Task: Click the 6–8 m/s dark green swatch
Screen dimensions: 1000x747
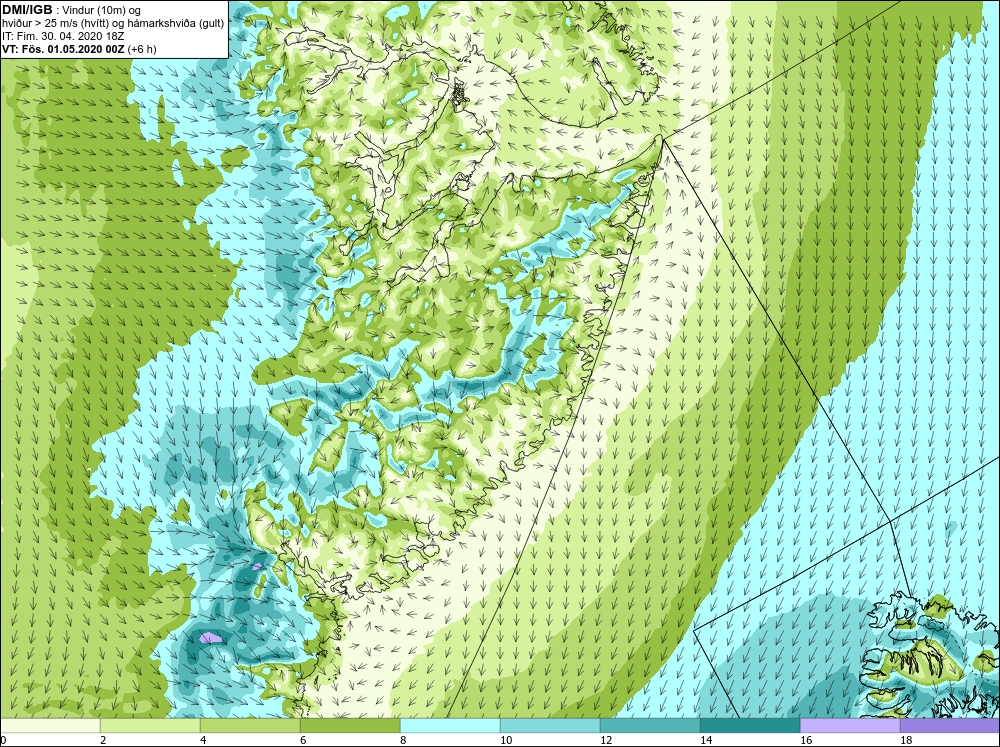Action: (350, 726)
